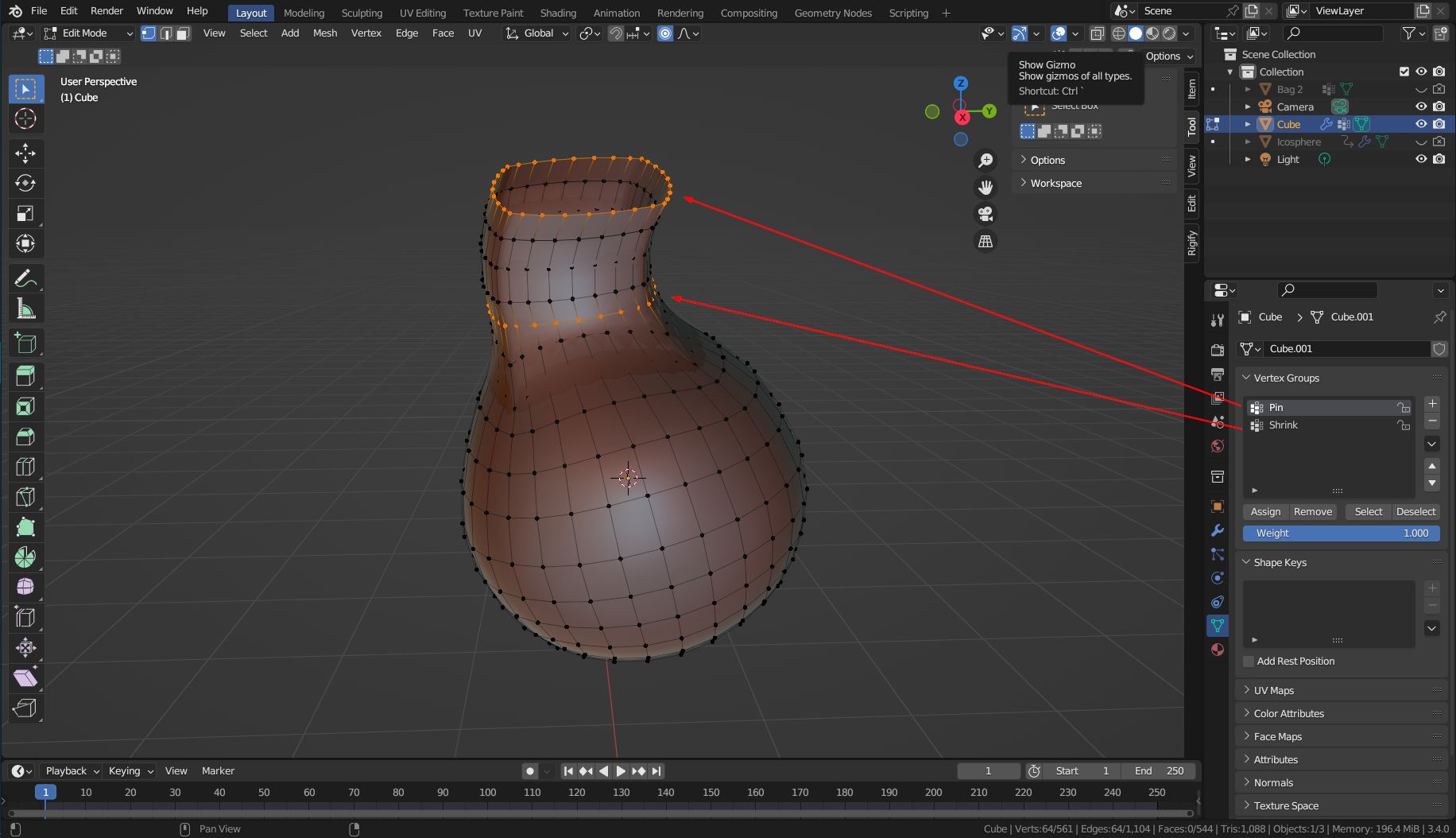
Task: Open vertex group specials dropdown
Action: click(x=1432, y=444)
